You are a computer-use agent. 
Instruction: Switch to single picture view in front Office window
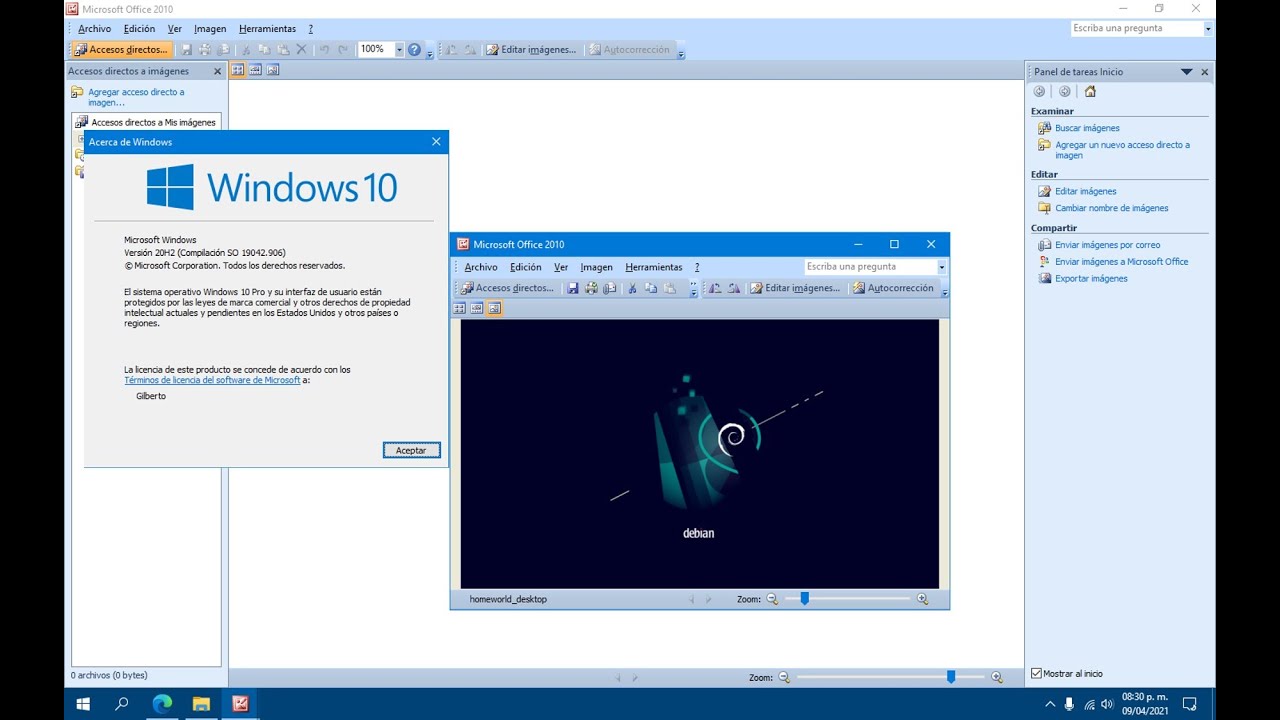[495, 308]
